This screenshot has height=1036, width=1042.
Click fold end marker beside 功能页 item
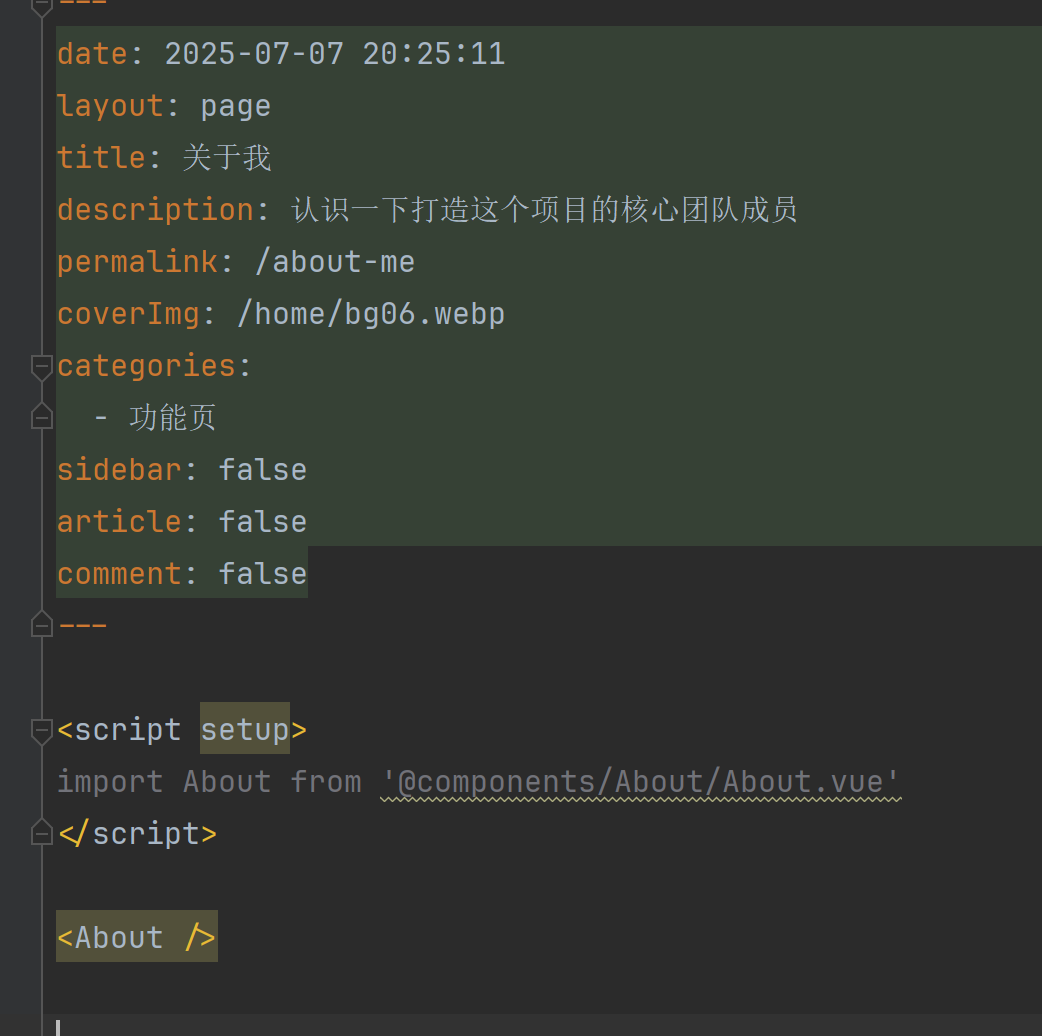[x=41, y=416]
